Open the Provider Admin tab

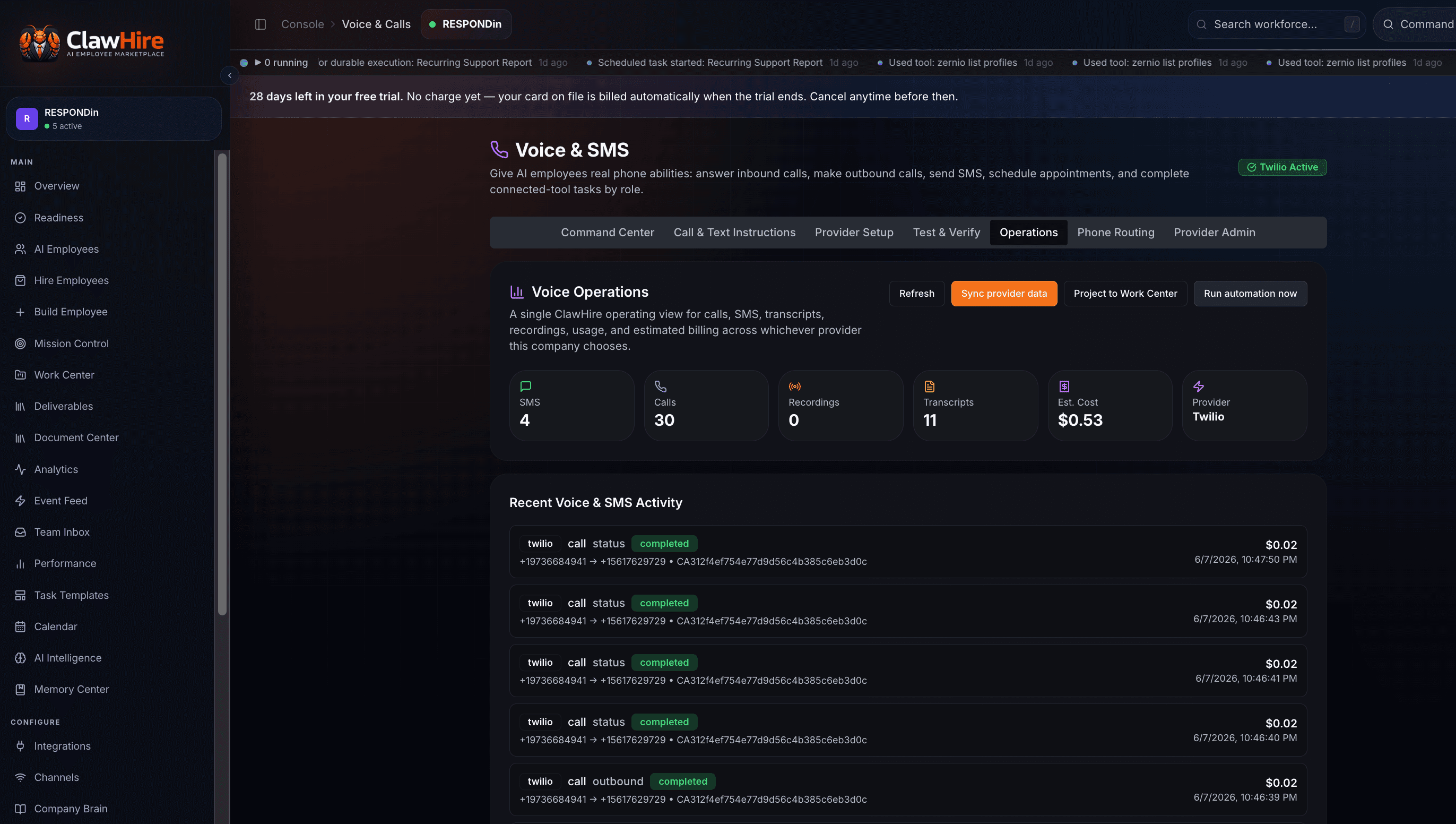click(x=1215, y=233)
